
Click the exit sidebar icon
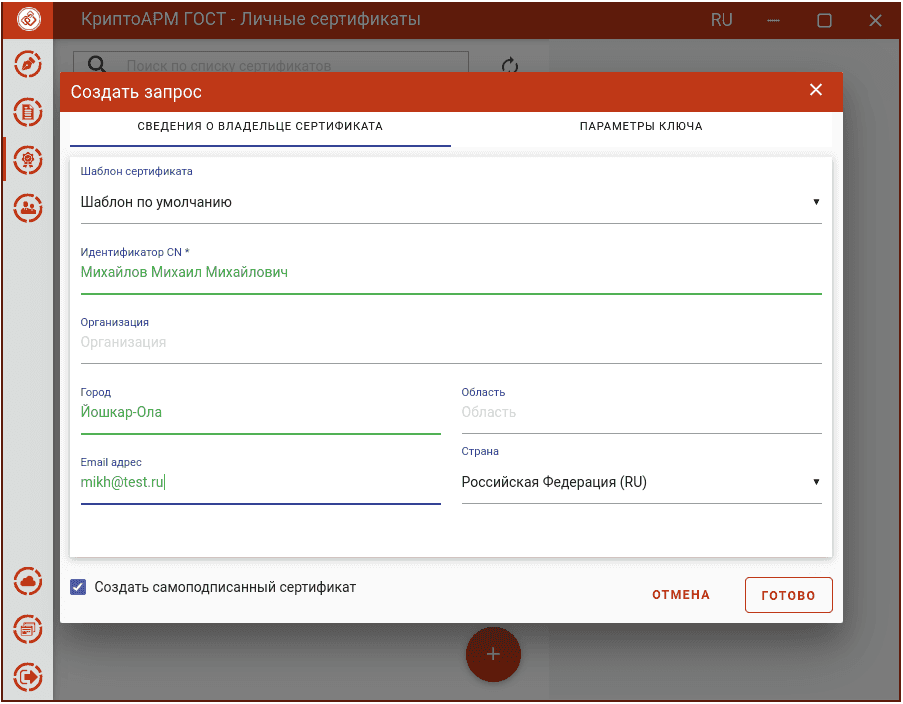click(x=28, y=677)
